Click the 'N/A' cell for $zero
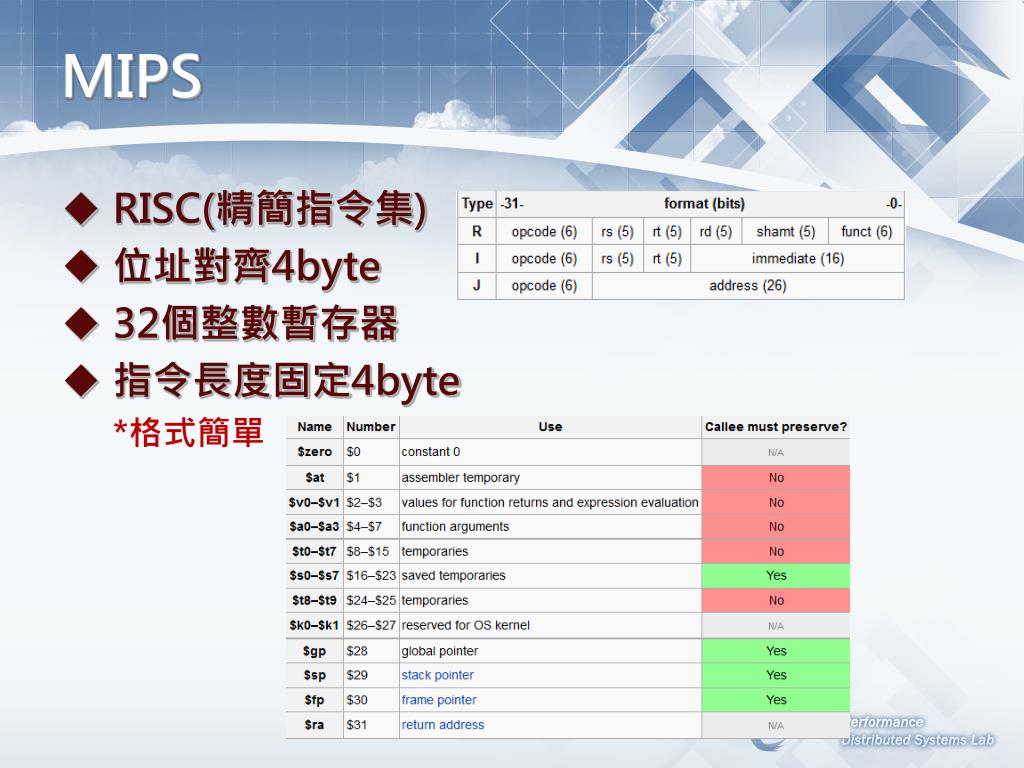This screenshot has height=768, width=1024. [776, 452]
